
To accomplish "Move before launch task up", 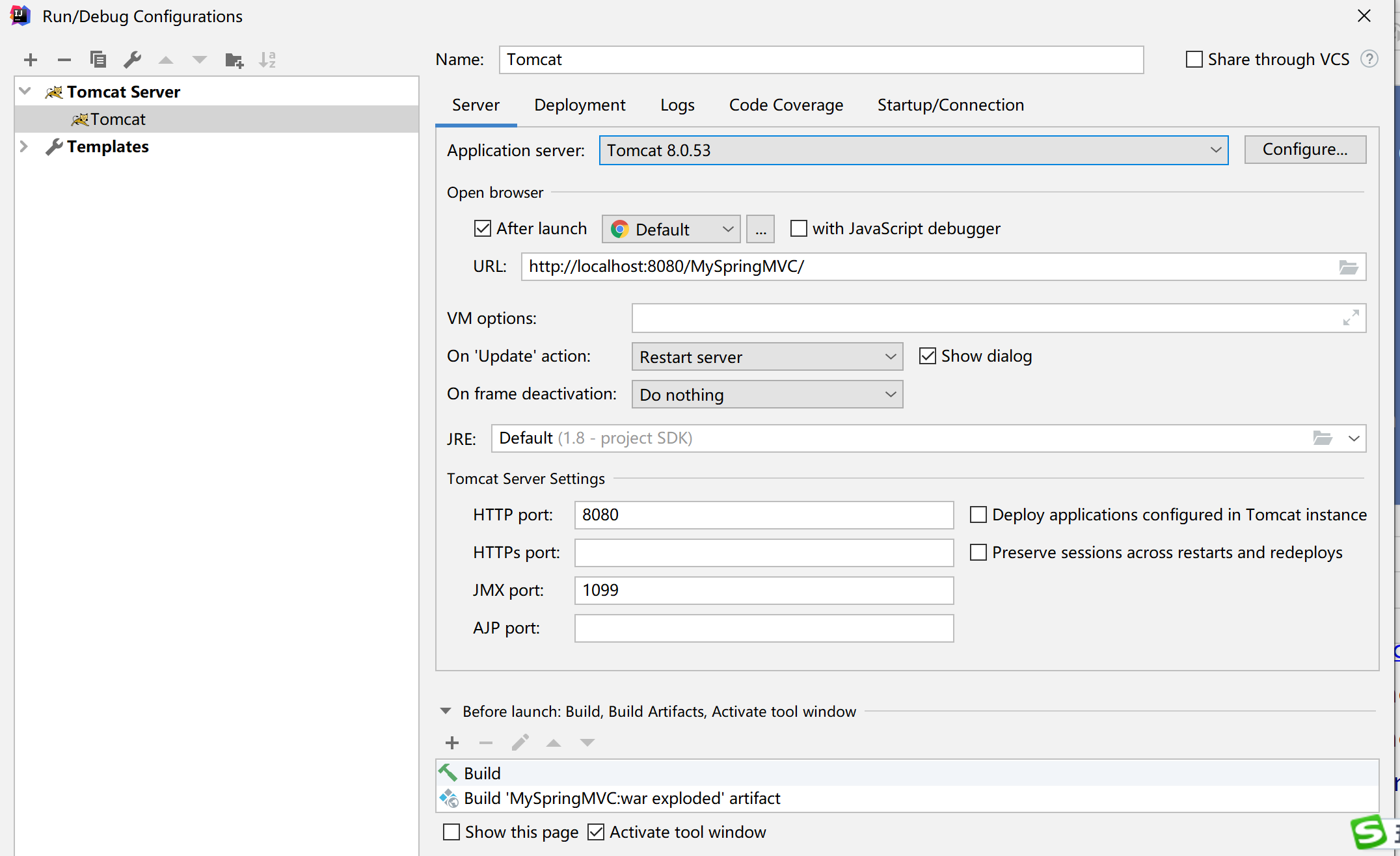I will click(x=554, y=743).
